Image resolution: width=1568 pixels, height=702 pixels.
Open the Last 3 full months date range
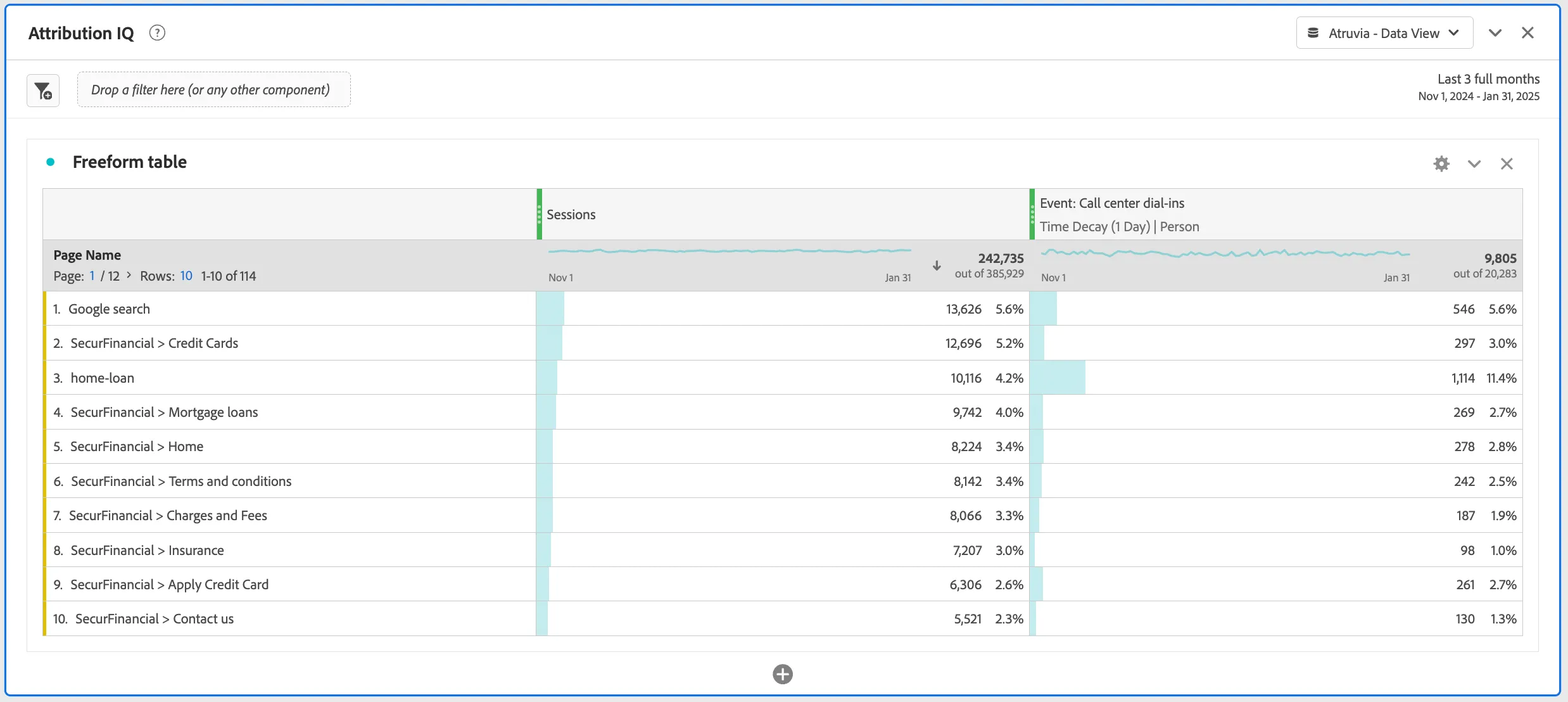pos(1479,87)
